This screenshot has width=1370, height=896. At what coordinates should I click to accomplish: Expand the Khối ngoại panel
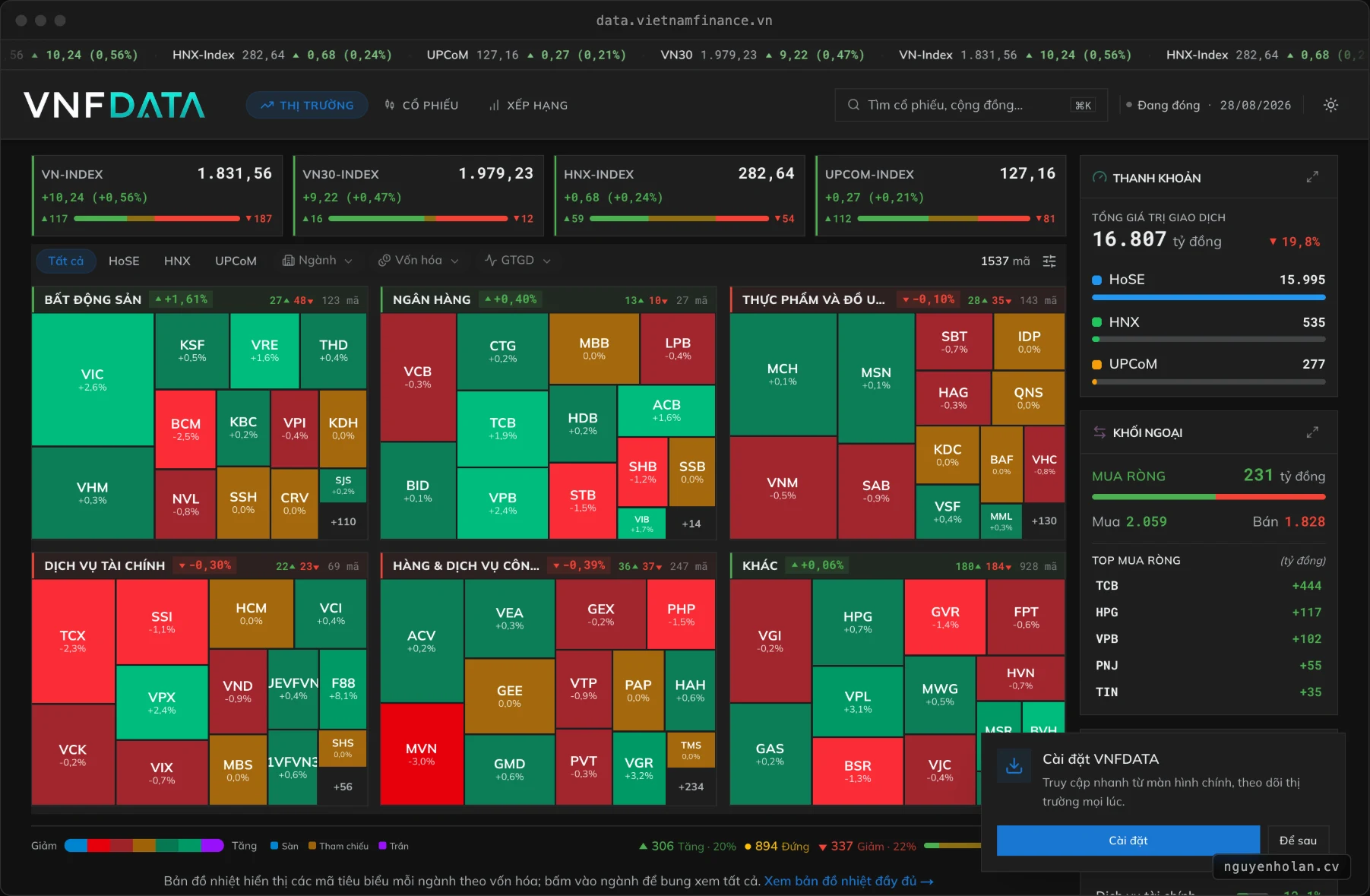click(1312, 432)
